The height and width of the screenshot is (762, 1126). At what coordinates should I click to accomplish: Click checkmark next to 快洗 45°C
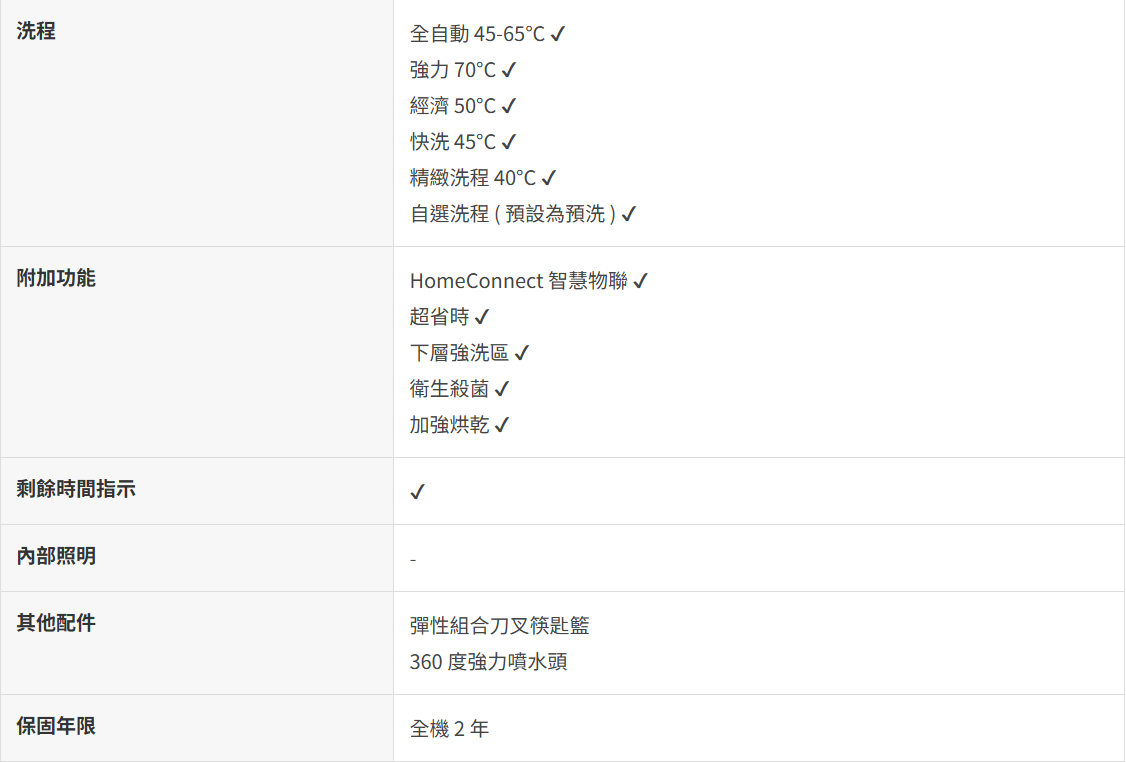point(509,143)
